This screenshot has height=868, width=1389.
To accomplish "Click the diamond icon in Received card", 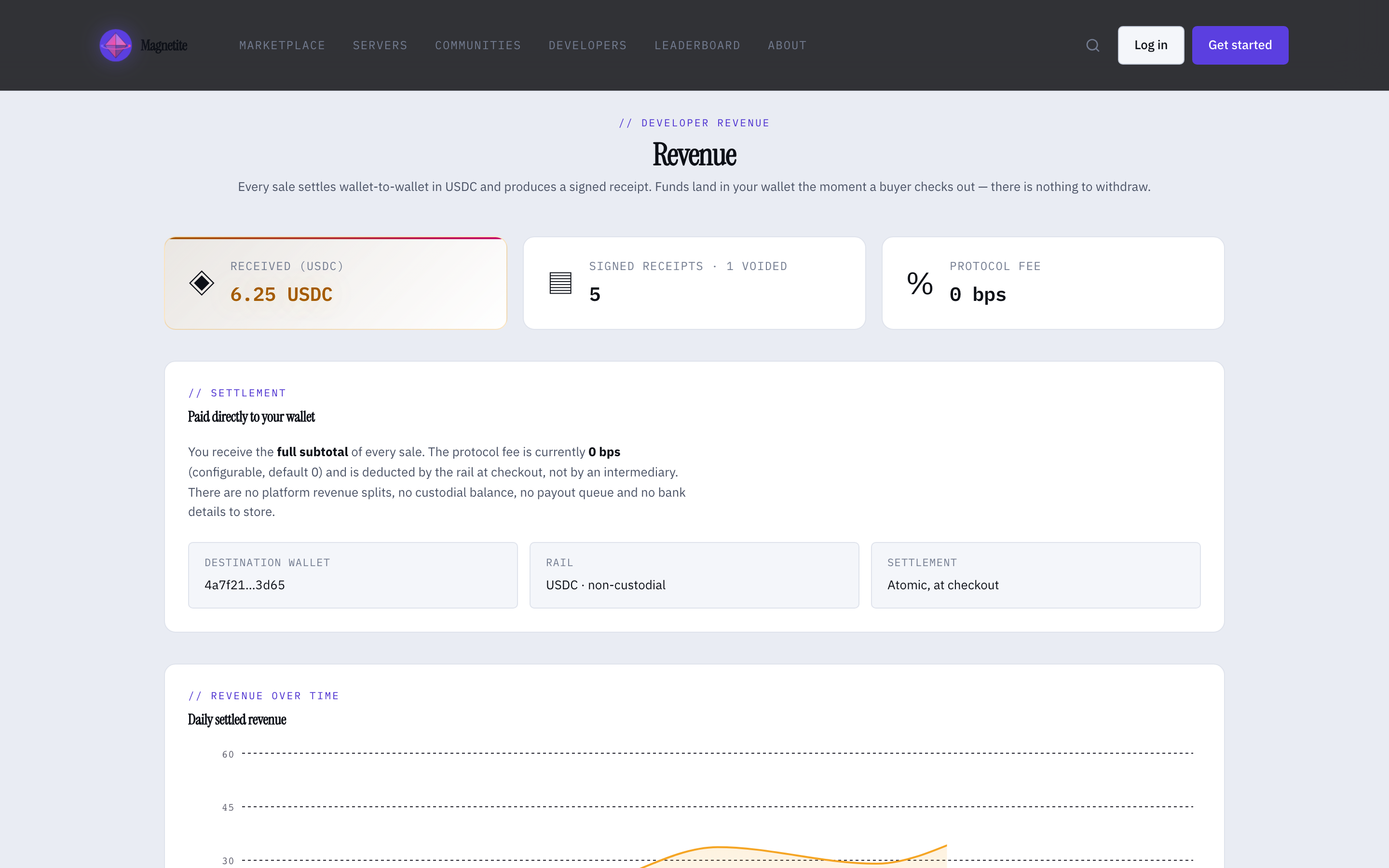I will pyautogui.click(x=202, y=283).
